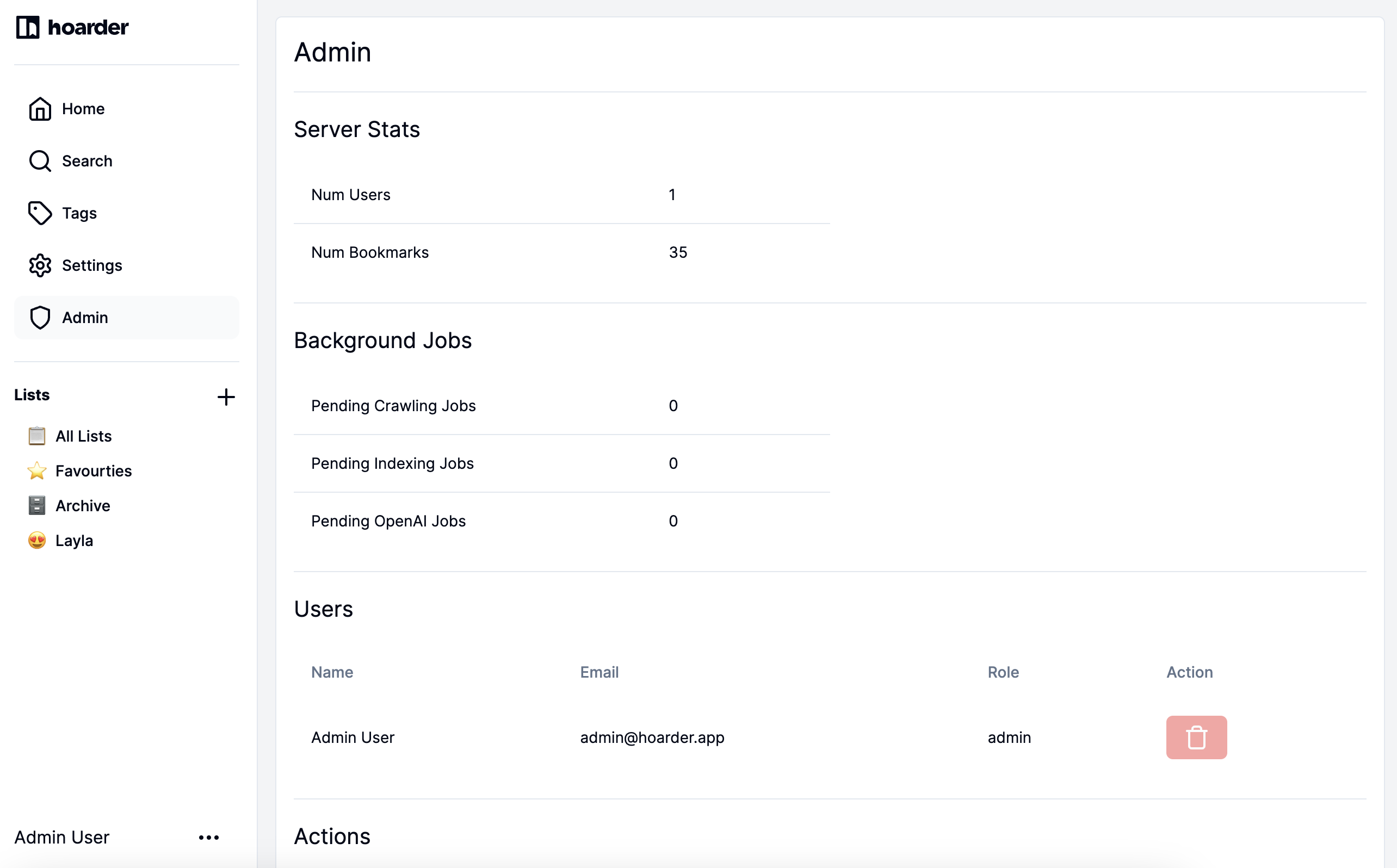Click the Tags label icon
1397x868 pixels.
[40, 214]
